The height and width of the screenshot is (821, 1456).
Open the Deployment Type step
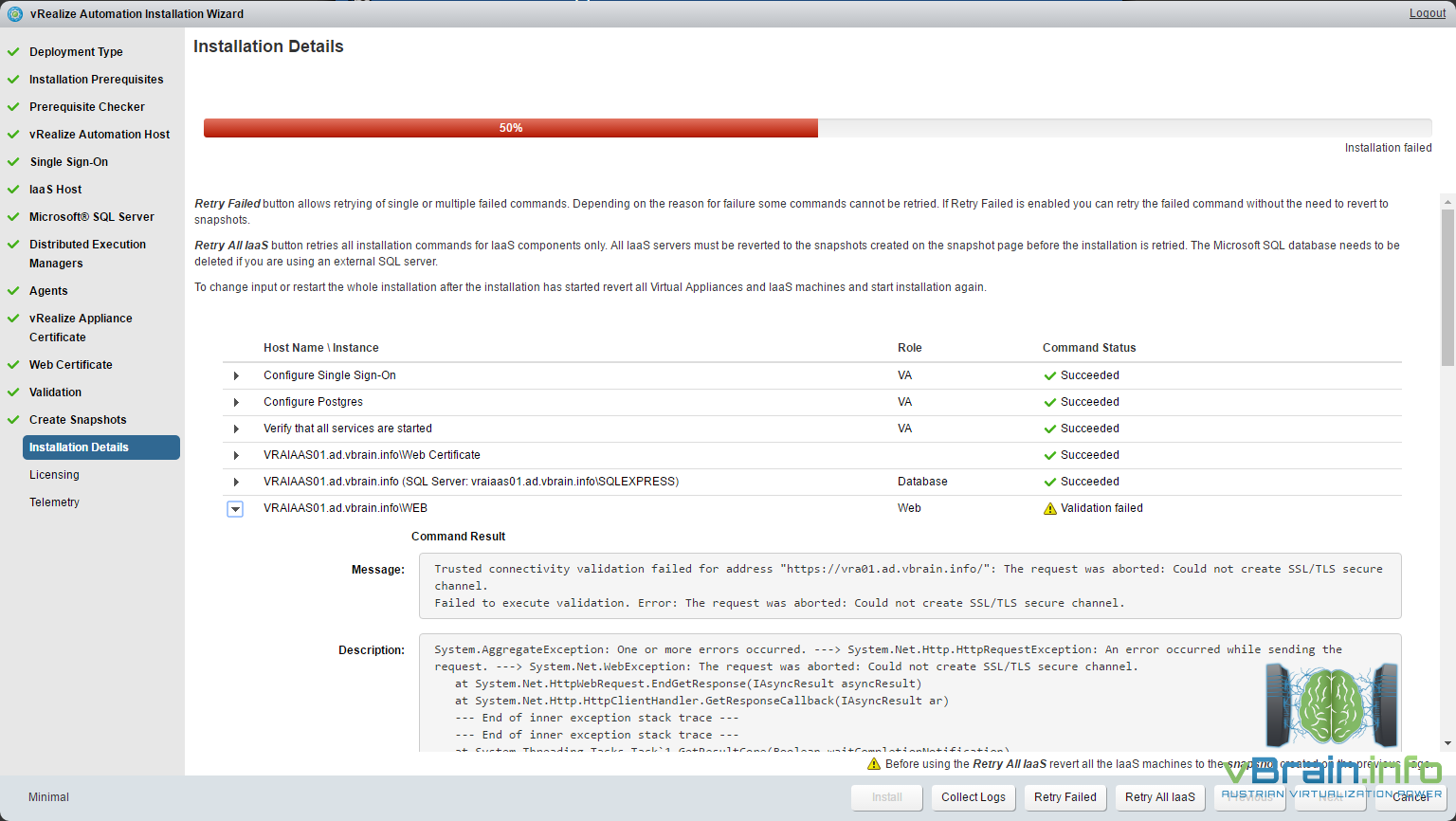[76, 52]
